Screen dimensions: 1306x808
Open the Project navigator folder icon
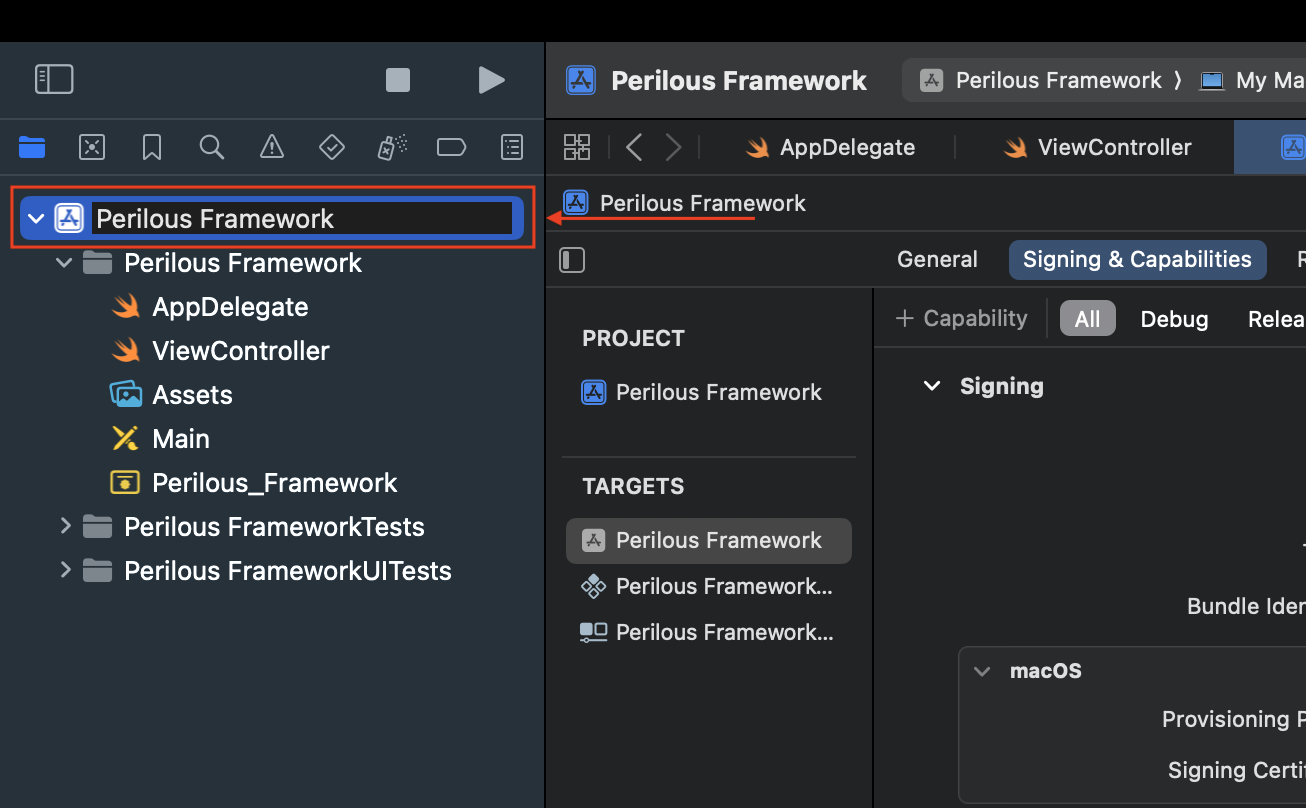pos(32,148)
